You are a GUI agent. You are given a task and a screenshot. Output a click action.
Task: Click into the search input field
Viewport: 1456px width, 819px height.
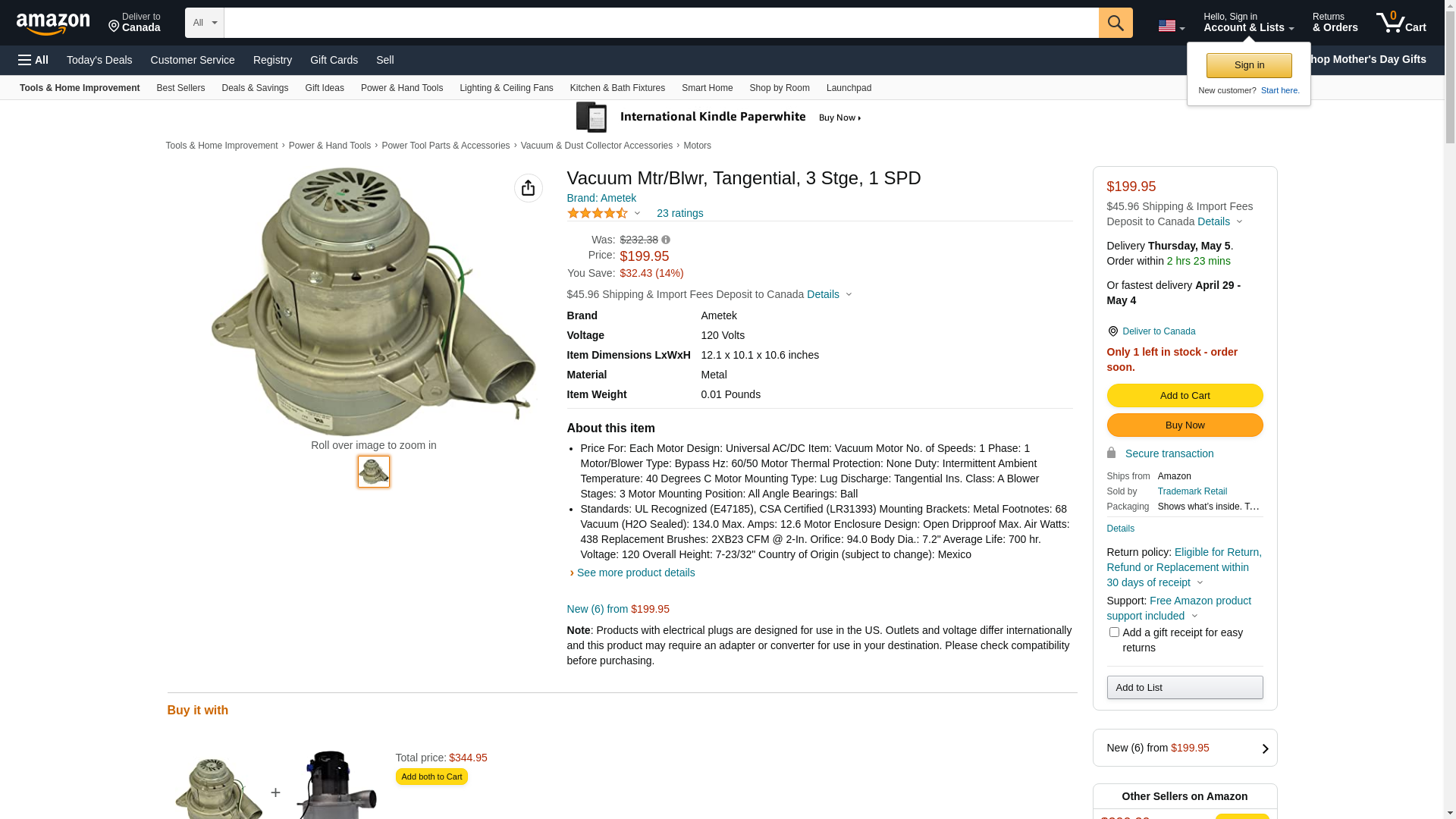point(660,23)
